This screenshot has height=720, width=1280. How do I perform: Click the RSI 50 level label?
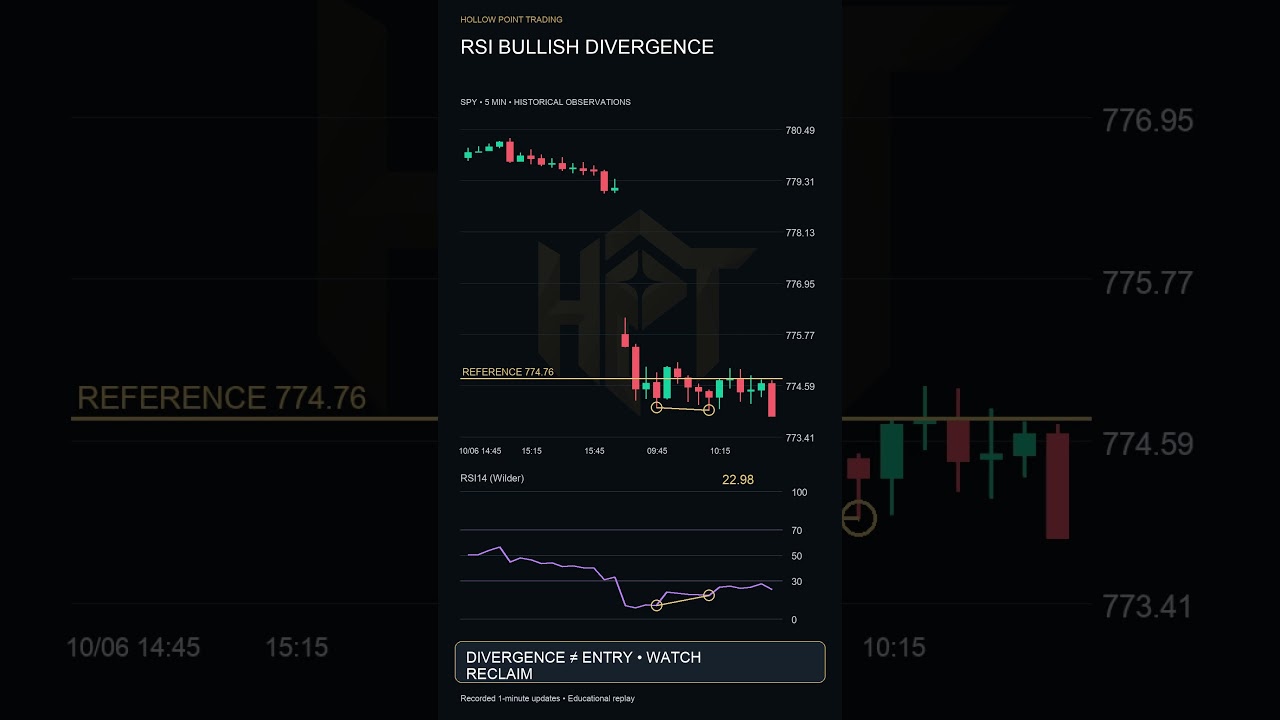point(796,556)
